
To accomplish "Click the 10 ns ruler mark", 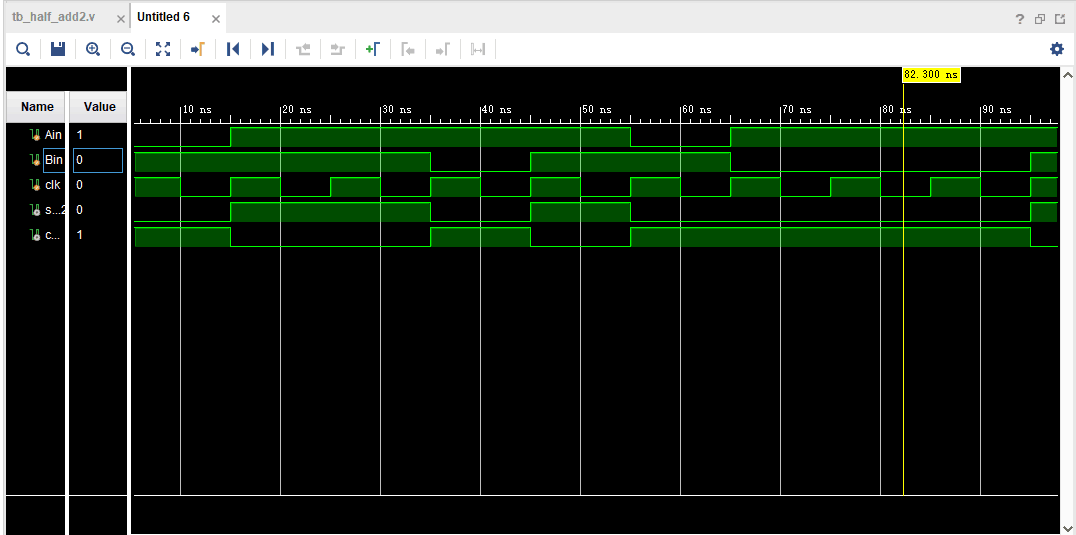I will coord(197,110).
